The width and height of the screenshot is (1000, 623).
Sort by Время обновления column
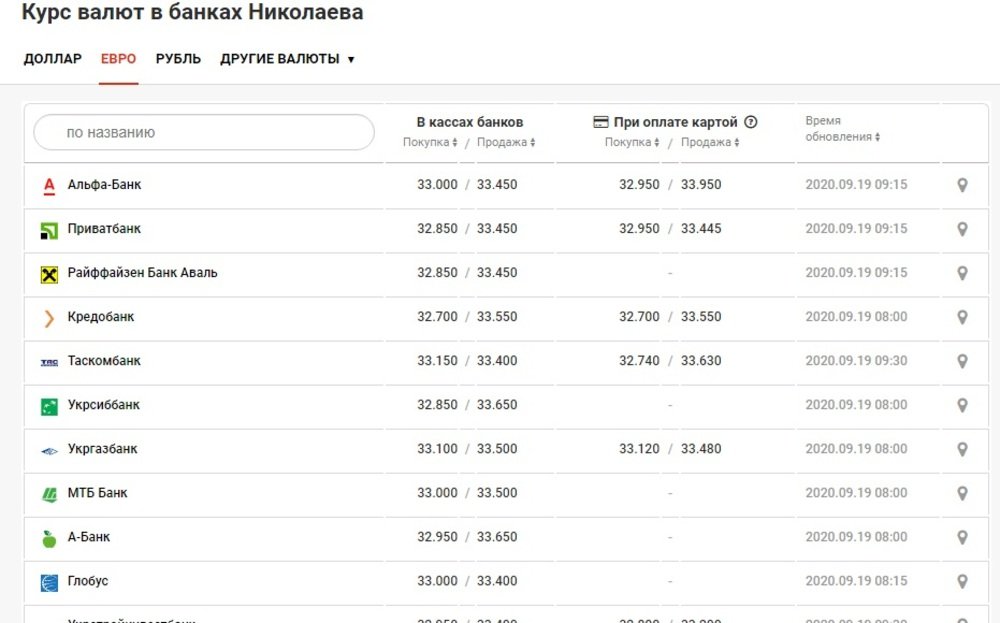[x=842, y=129]
